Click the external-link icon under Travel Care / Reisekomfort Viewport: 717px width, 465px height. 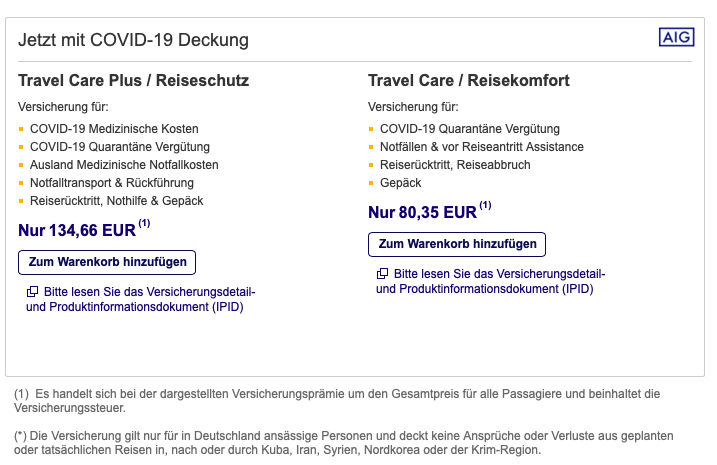pyautogui.click(x=382, y=274)
